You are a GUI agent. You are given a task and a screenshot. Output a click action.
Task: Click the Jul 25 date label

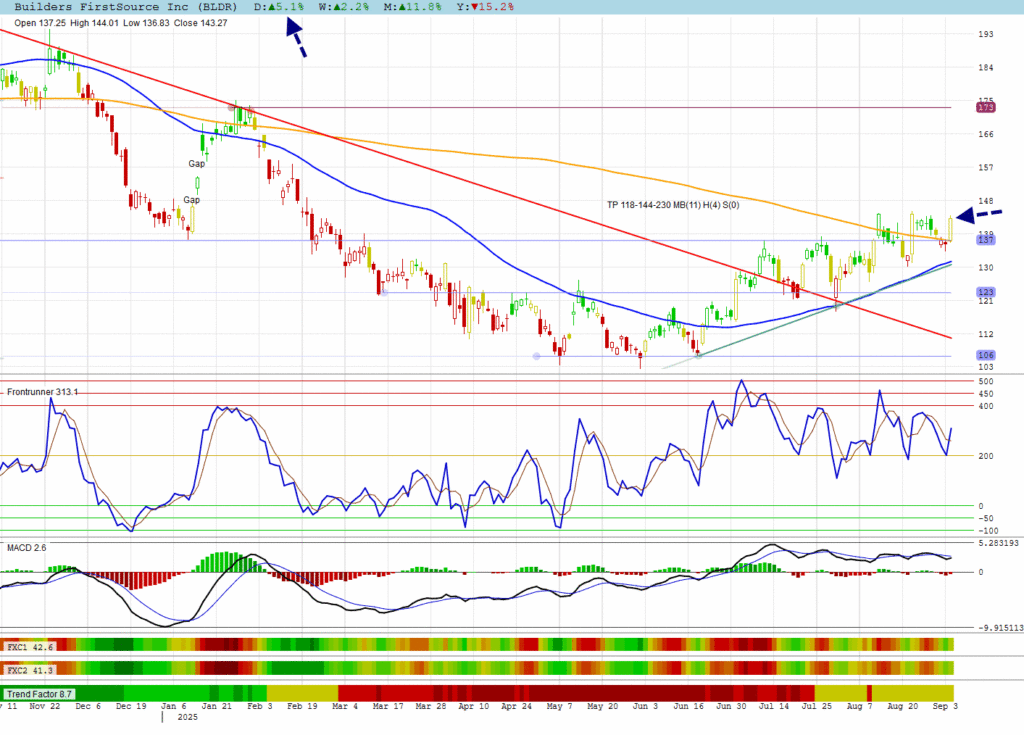816,706
